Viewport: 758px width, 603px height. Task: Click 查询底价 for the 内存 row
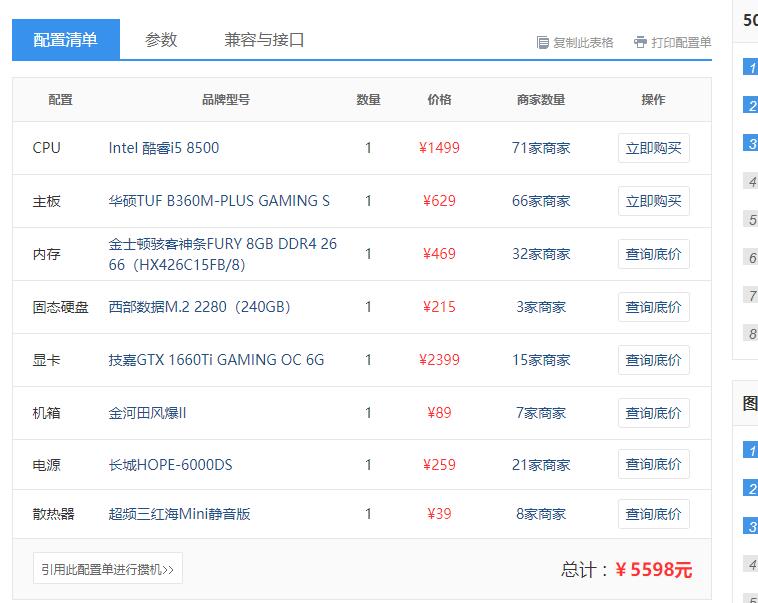click(x=654, y=254)
